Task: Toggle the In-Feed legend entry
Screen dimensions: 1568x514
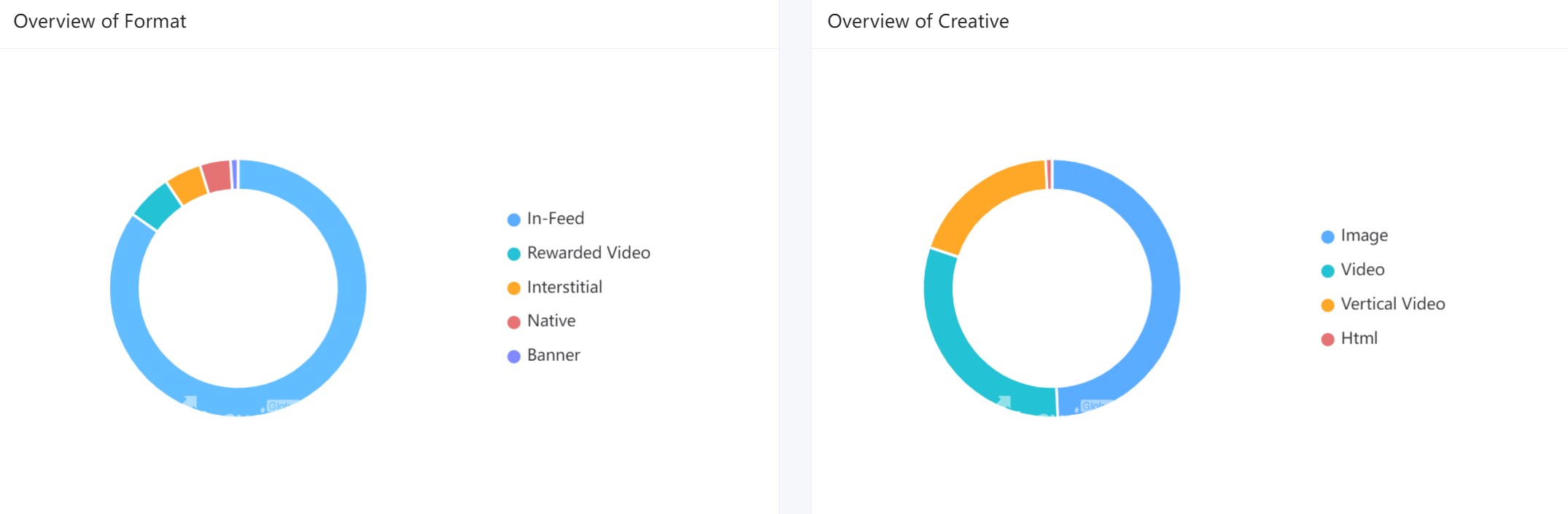Action: pos(546,219)
